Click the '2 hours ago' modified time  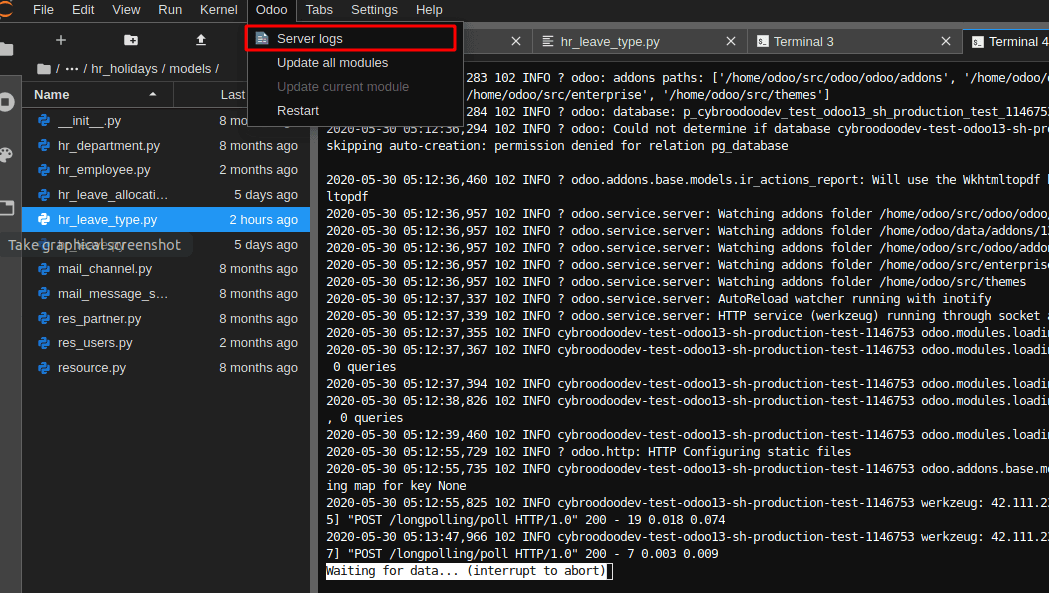pyautogui.click(x=264, y=220)
